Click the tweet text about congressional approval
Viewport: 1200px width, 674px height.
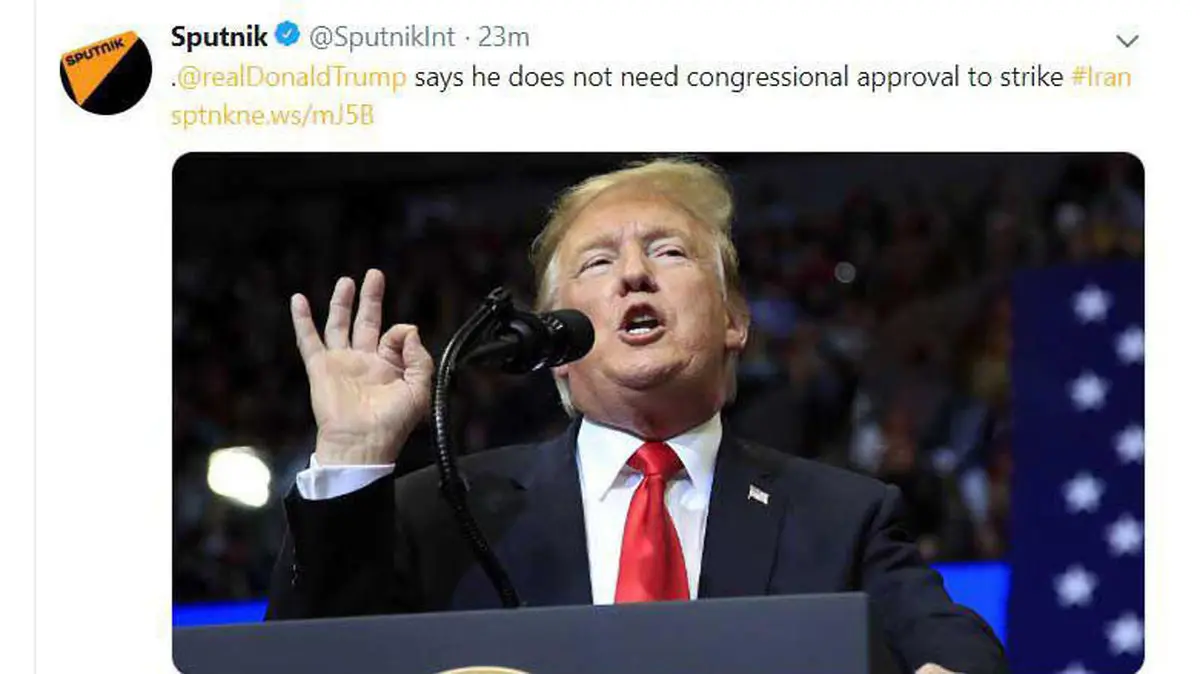738,78
